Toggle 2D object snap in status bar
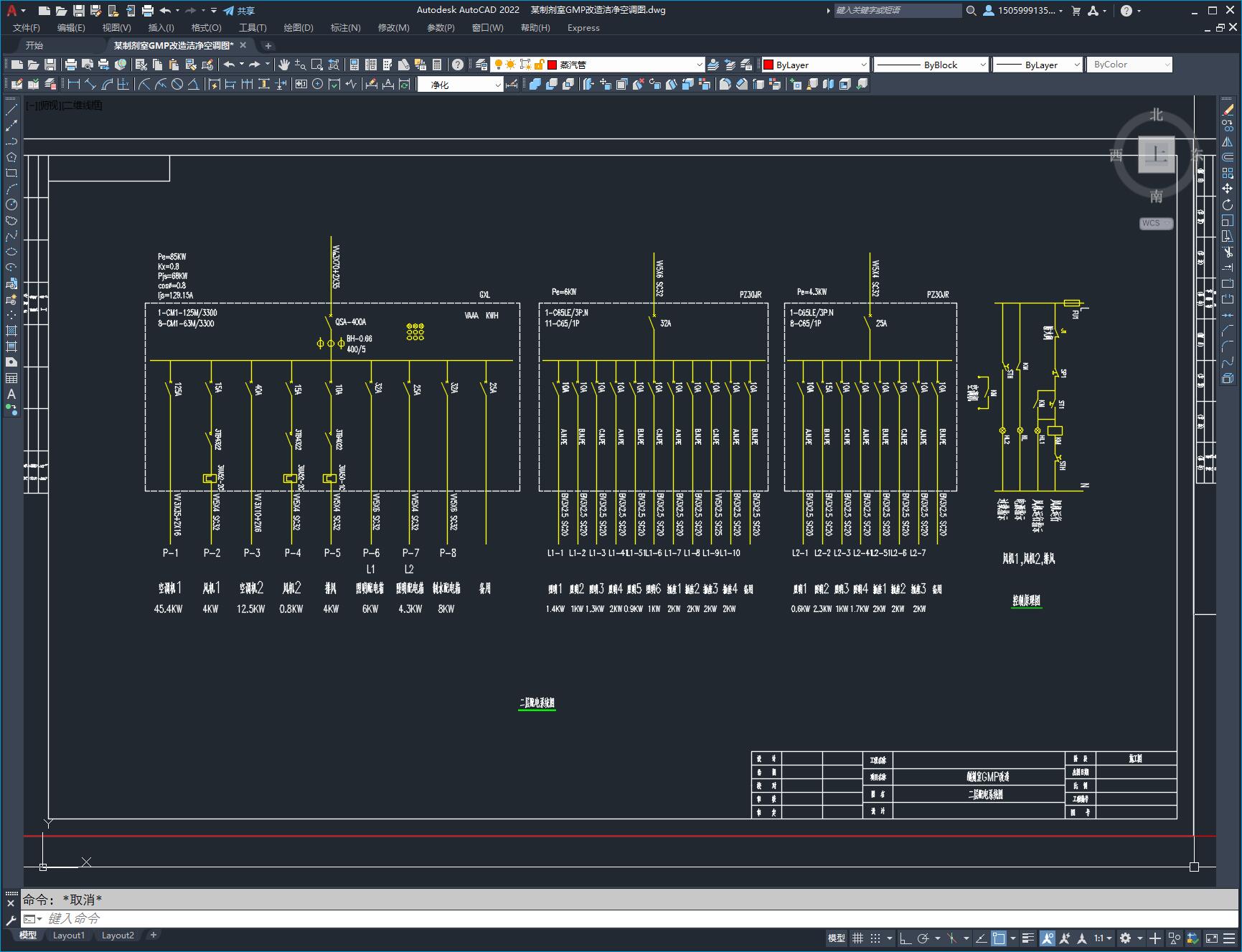The height and width of the screenshot is (952, 1242). point(999,938)
